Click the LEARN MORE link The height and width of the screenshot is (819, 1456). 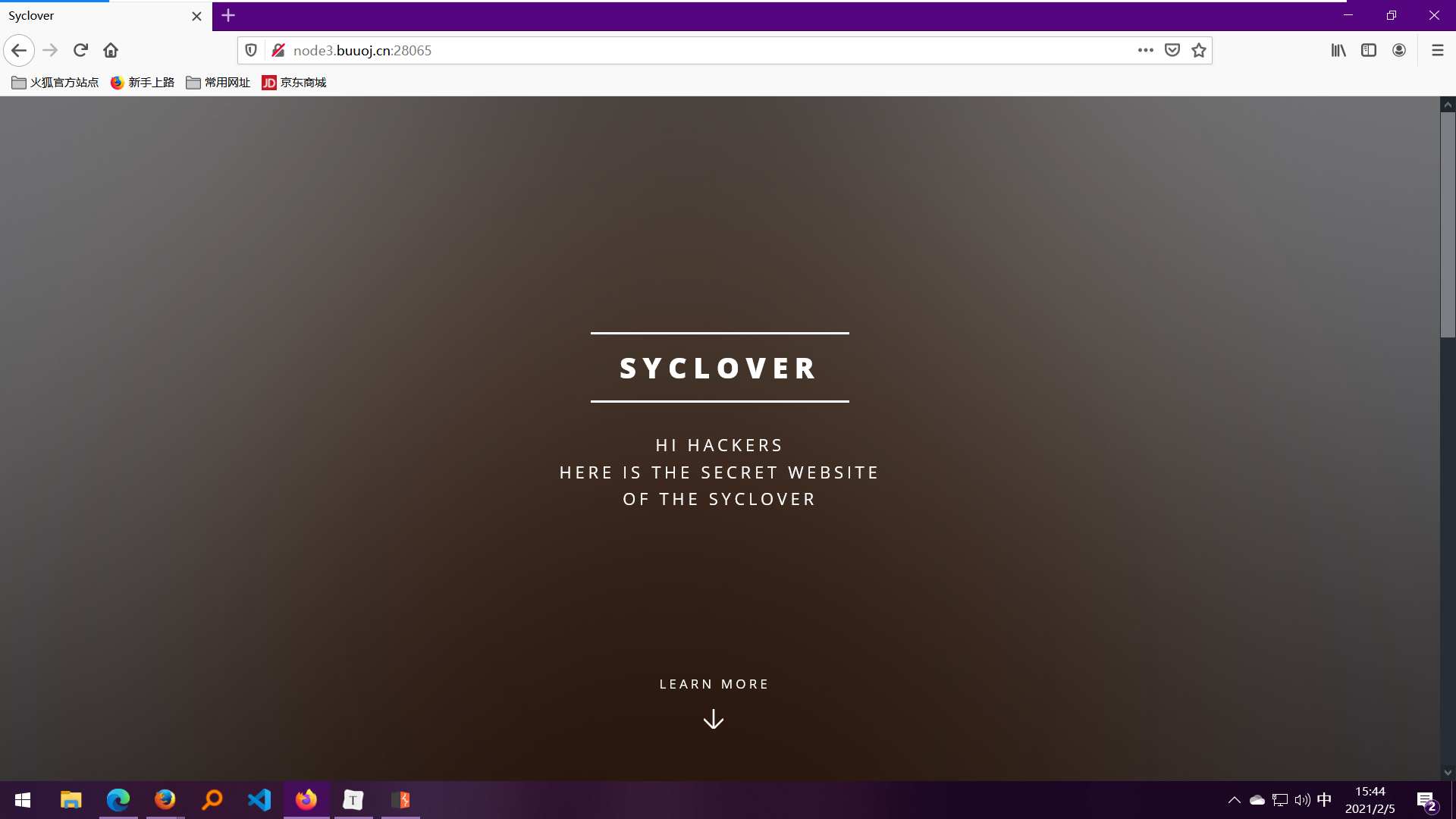(714, 684)
